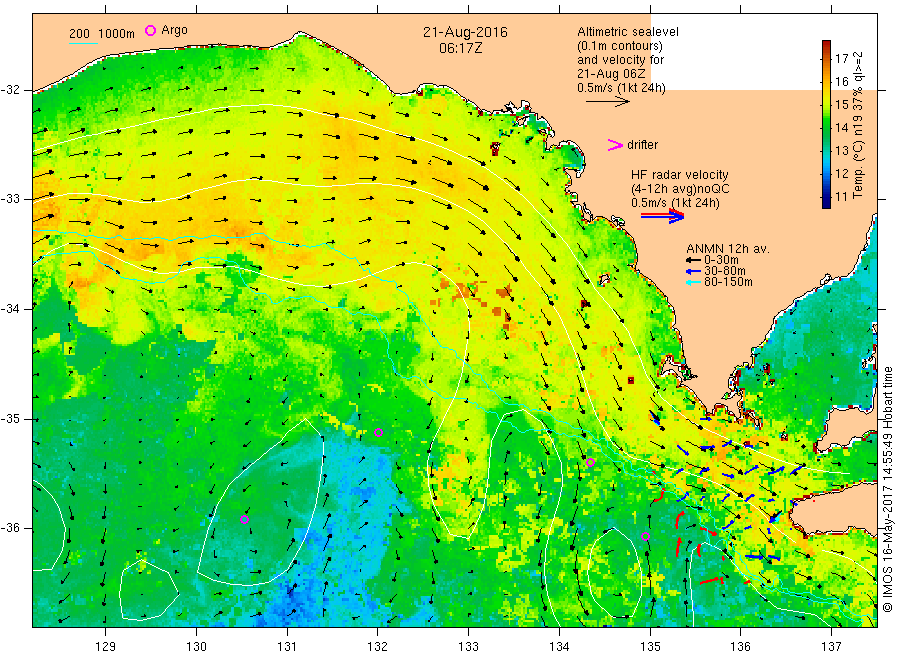The image size is (900, 660).
Task: Click the '(0.1m contours)' text
Action: tap(620, 46)
